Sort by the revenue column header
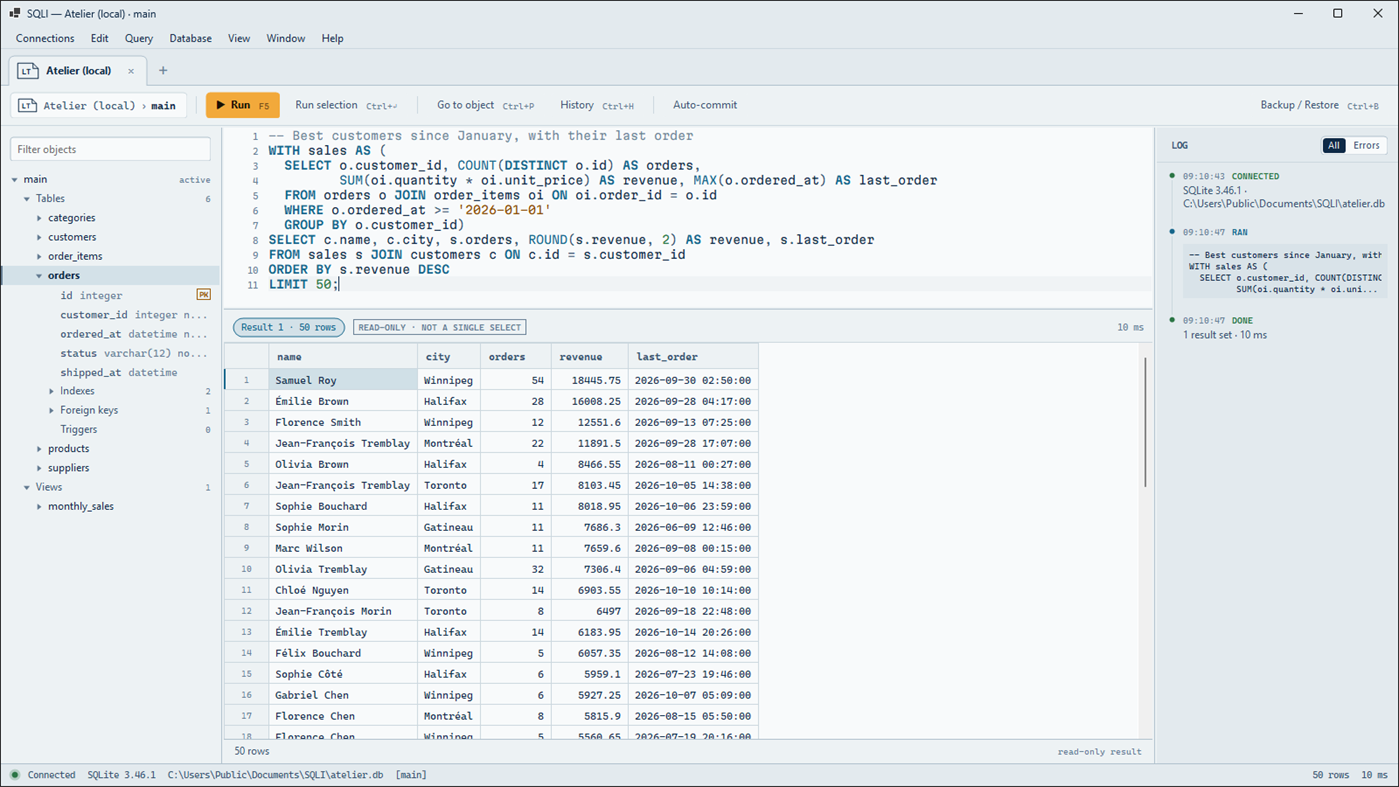The width and height of the screenshot is (1399, 787). tap(590, 357)
